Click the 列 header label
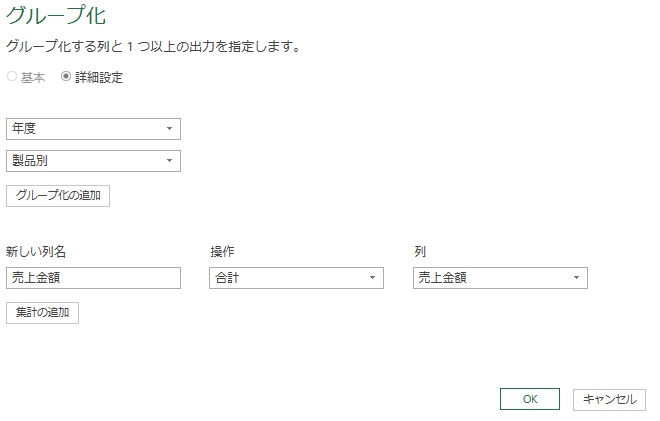The height and width of the screenshot is (421, 660). [420, 251]
